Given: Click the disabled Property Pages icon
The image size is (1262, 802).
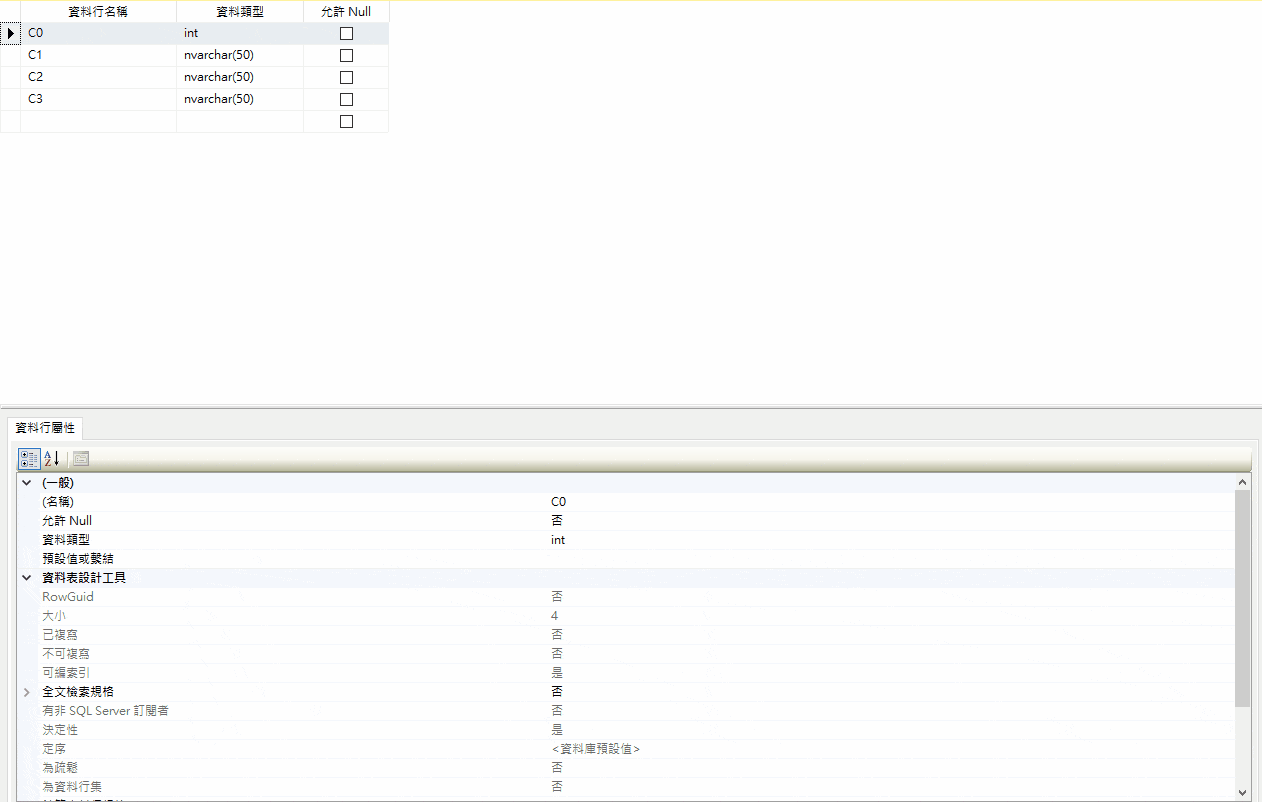Looking at the screenshot, I should (81, 459).
